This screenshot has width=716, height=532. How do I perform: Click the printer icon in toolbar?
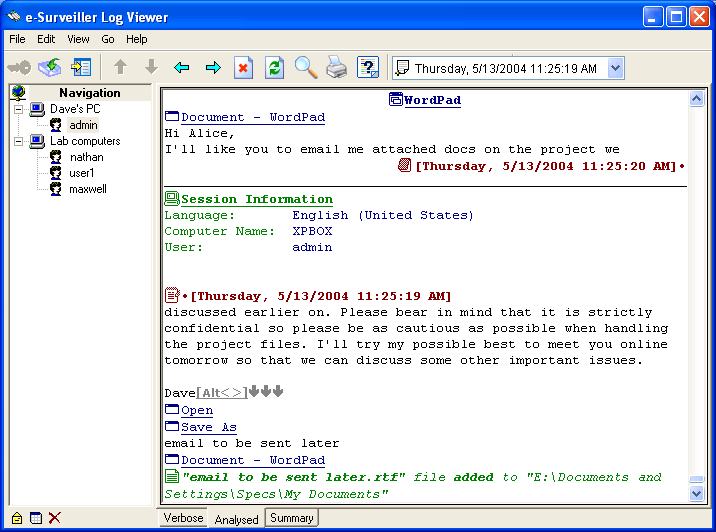coord(336,68)
